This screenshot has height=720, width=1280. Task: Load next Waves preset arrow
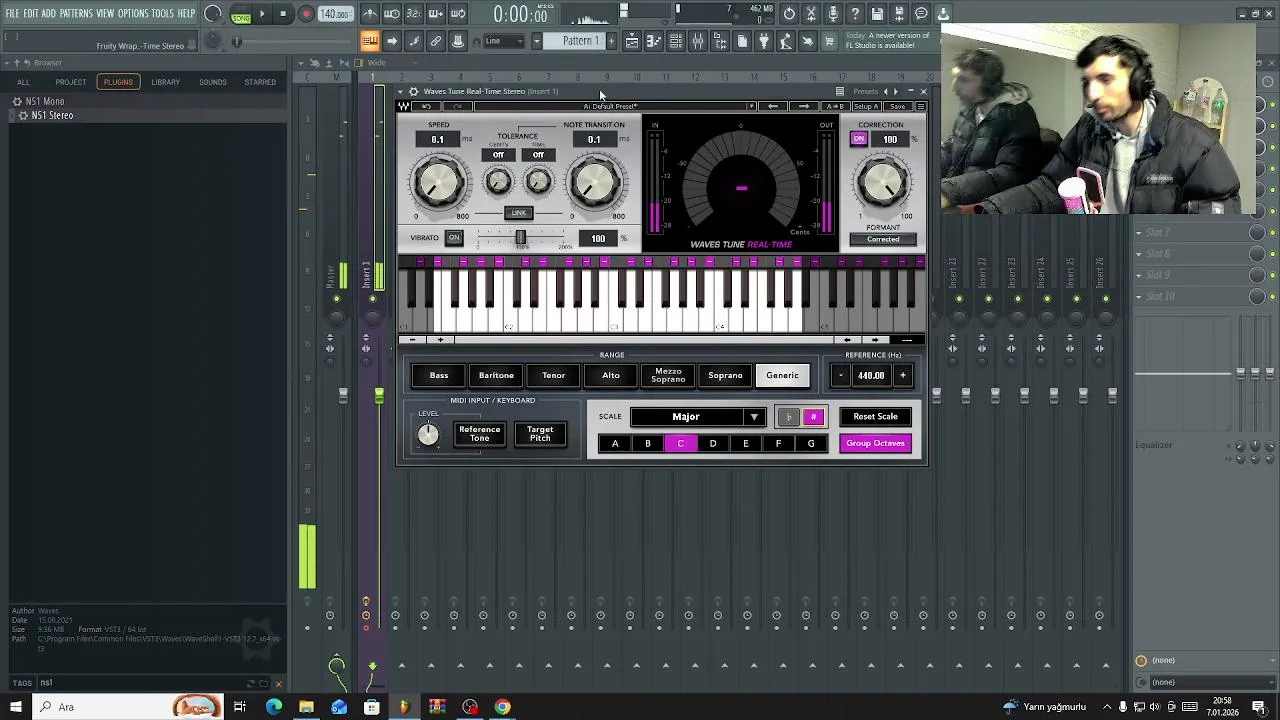803,106
